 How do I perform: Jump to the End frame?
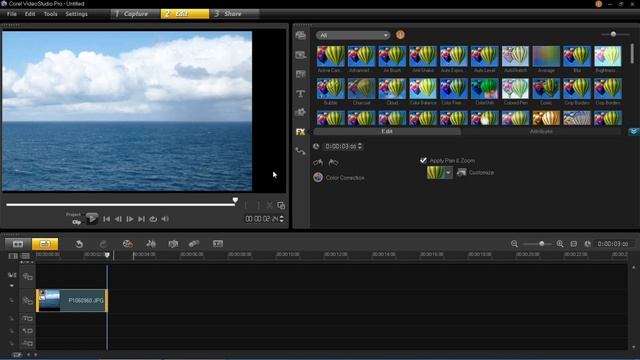(141, 219)
